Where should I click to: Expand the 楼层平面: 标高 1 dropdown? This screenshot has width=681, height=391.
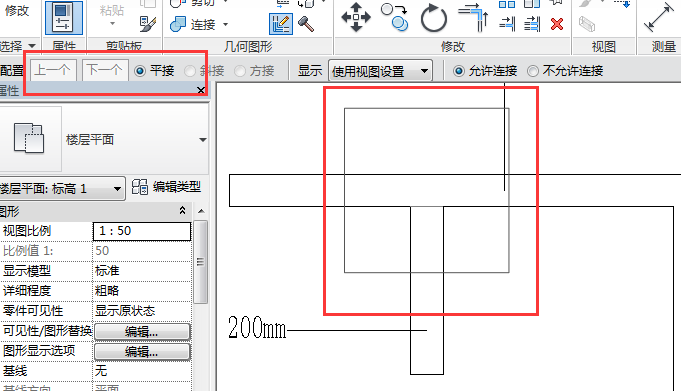[62, 189]
